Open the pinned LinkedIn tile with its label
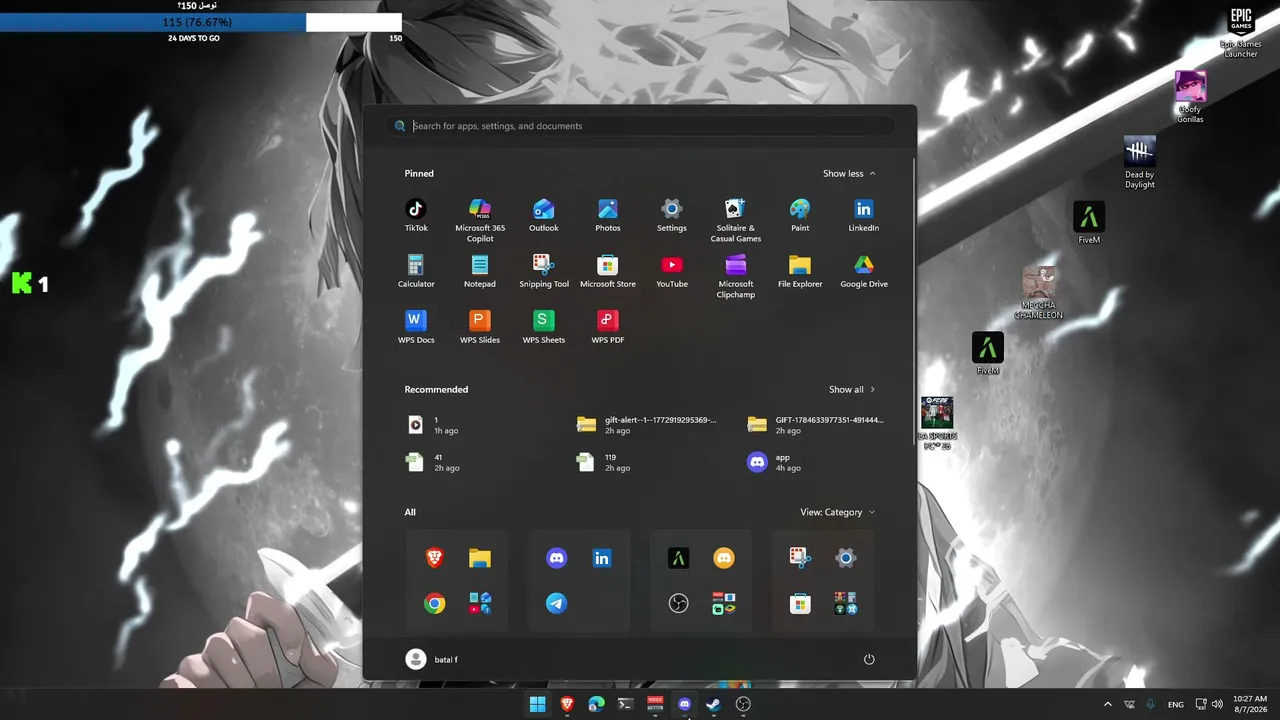Screen dimensions: 1280x720 click(x=864, y=215)
